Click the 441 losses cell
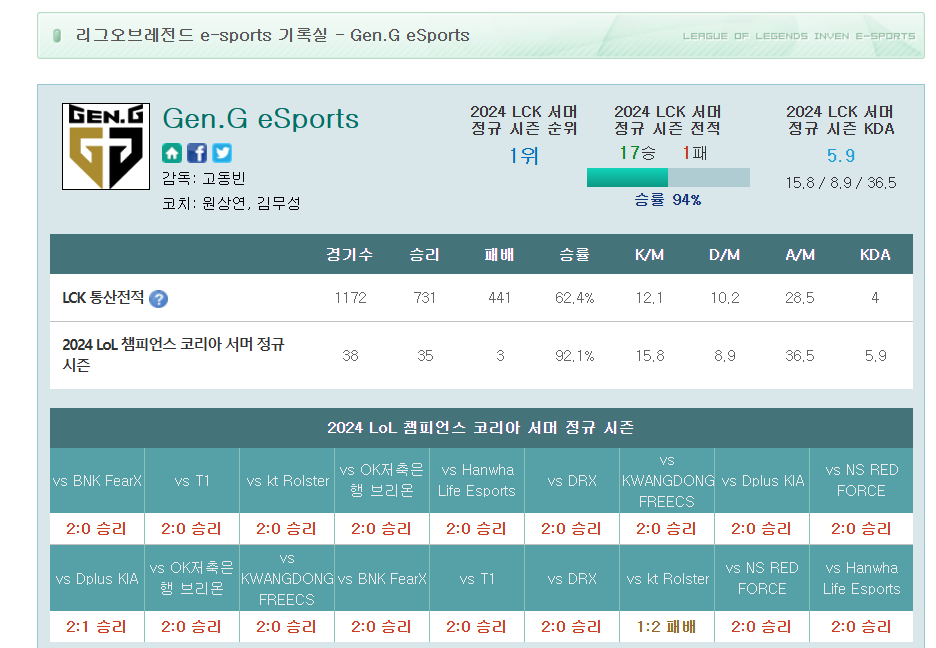This screenshot has height=648, width=936. pos(500,298)
